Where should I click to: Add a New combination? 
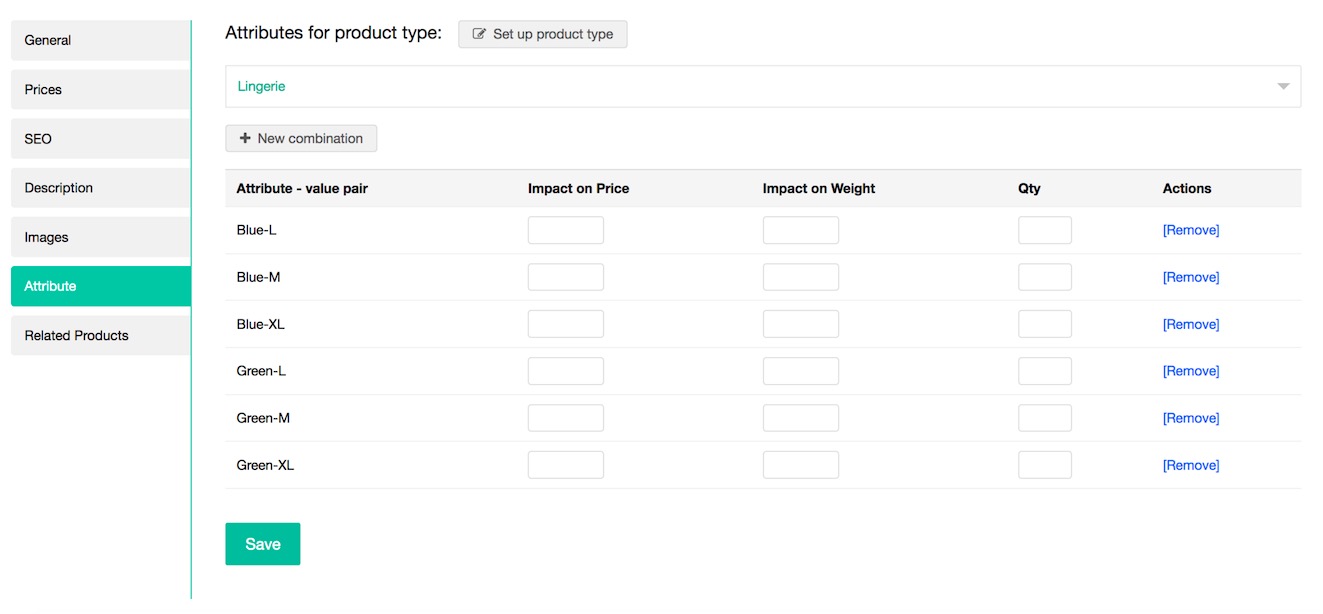click(301, 138)
